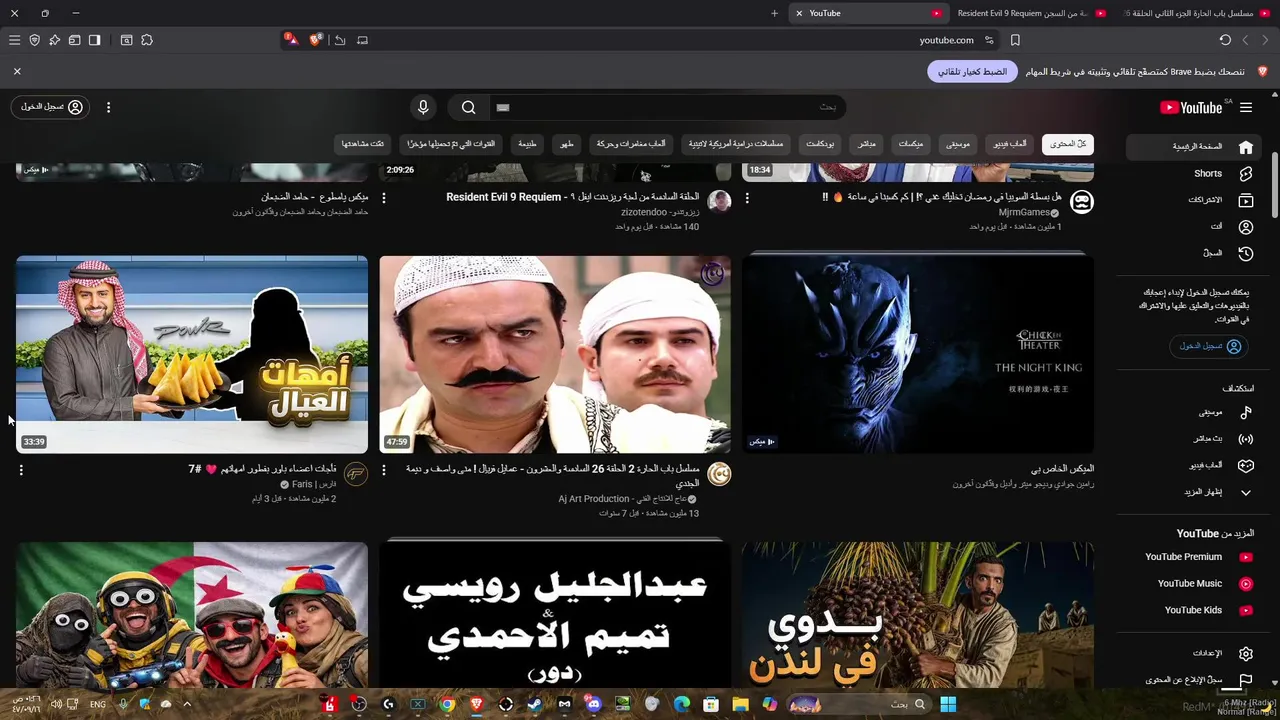
Task: Switch to Resident Evil 9 Requiem tab
Action: (x=1028, y=13)
